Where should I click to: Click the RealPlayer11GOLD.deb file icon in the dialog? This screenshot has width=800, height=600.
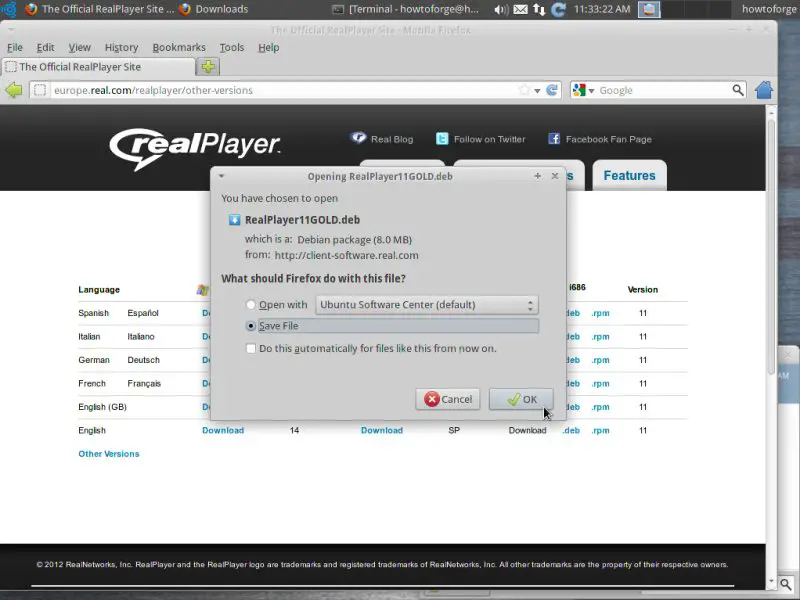pos(234,220)
